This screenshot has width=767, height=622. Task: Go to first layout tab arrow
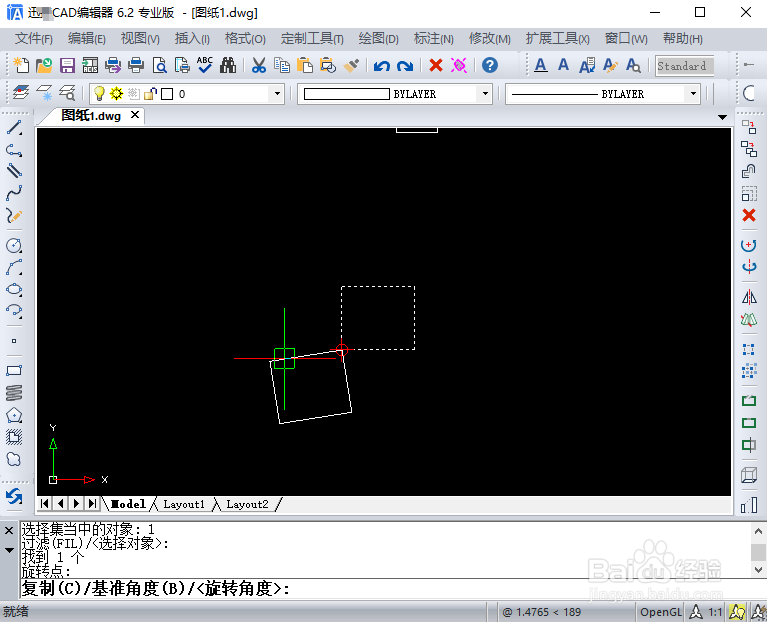[x=45, y=504]
